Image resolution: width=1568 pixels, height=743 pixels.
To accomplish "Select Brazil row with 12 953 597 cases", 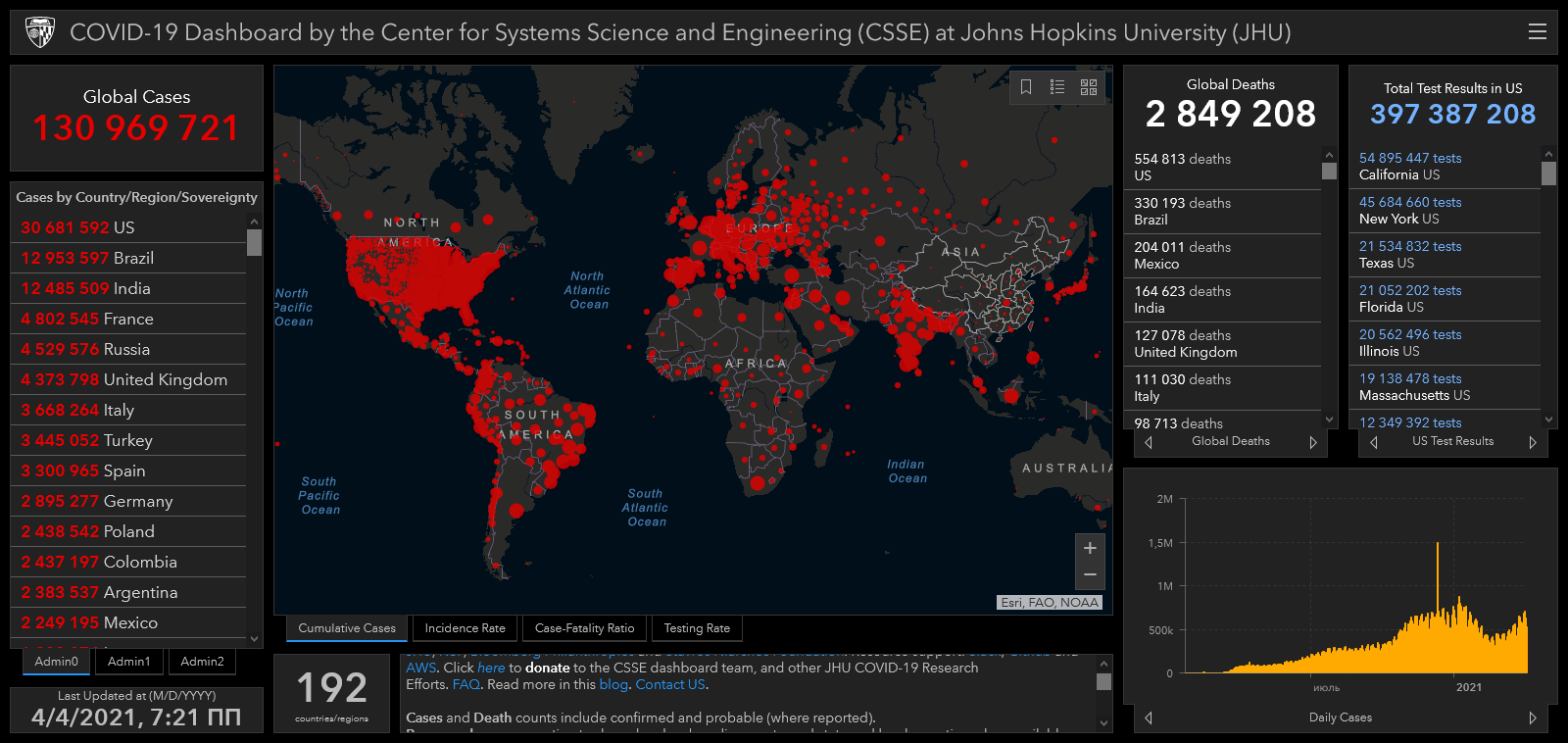I will (128, 258).
